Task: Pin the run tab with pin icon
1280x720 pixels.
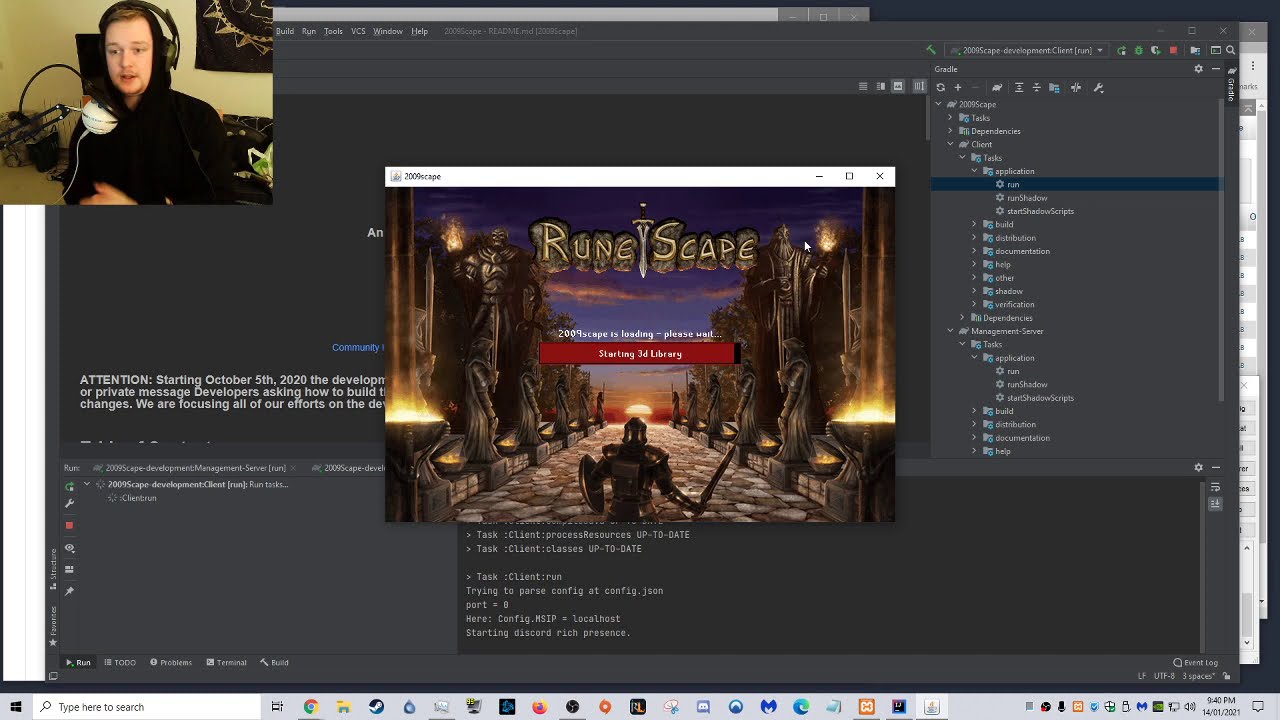Action: (69, 591)
